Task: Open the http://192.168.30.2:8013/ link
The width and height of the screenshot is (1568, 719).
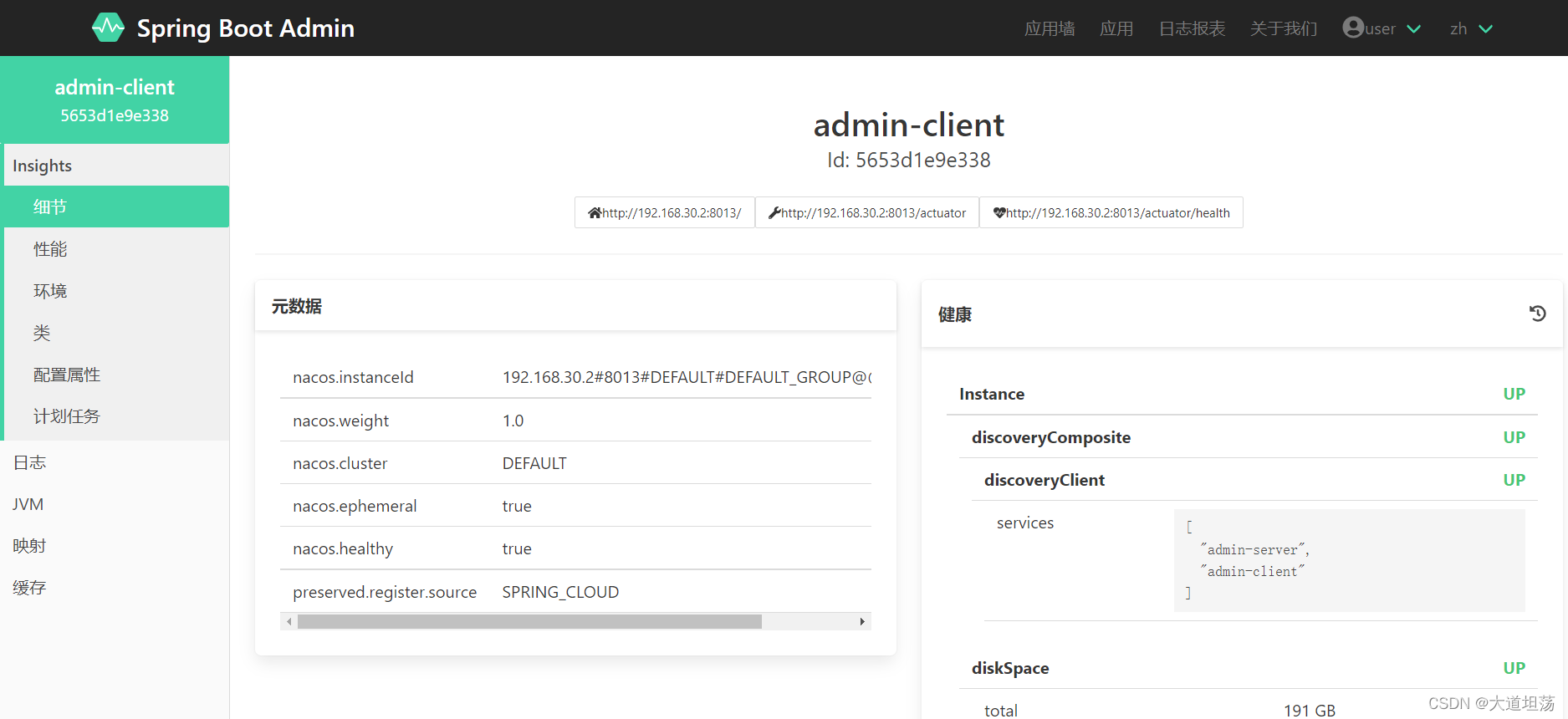Action: point(665,212)
